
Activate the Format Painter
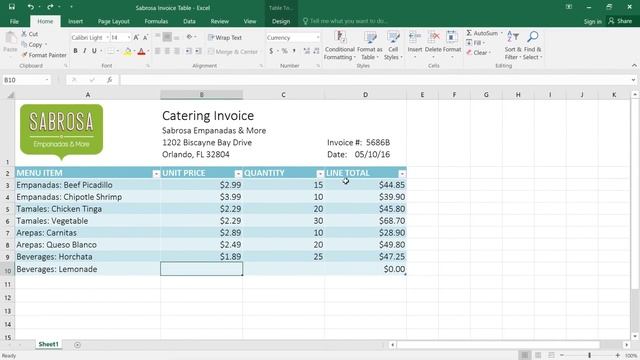point(44,55)
